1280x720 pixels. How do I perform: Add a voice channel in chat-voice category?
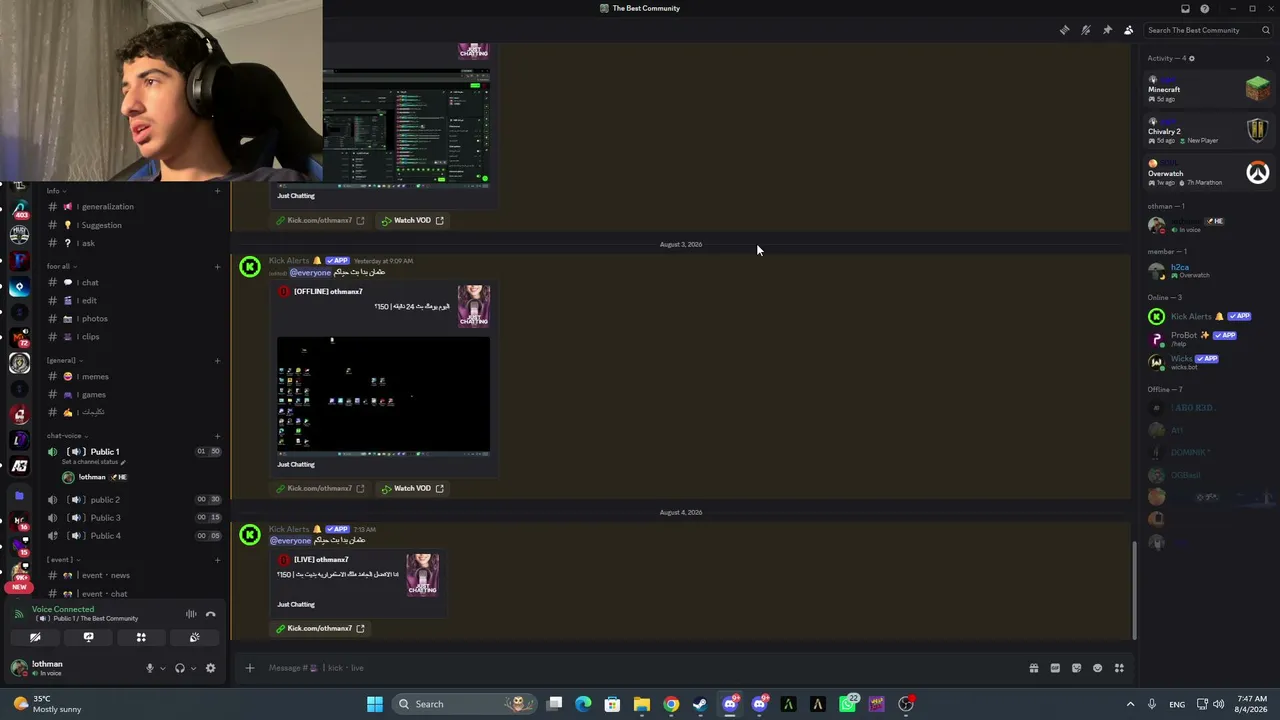pyautogui.click(x=217, y=435)
